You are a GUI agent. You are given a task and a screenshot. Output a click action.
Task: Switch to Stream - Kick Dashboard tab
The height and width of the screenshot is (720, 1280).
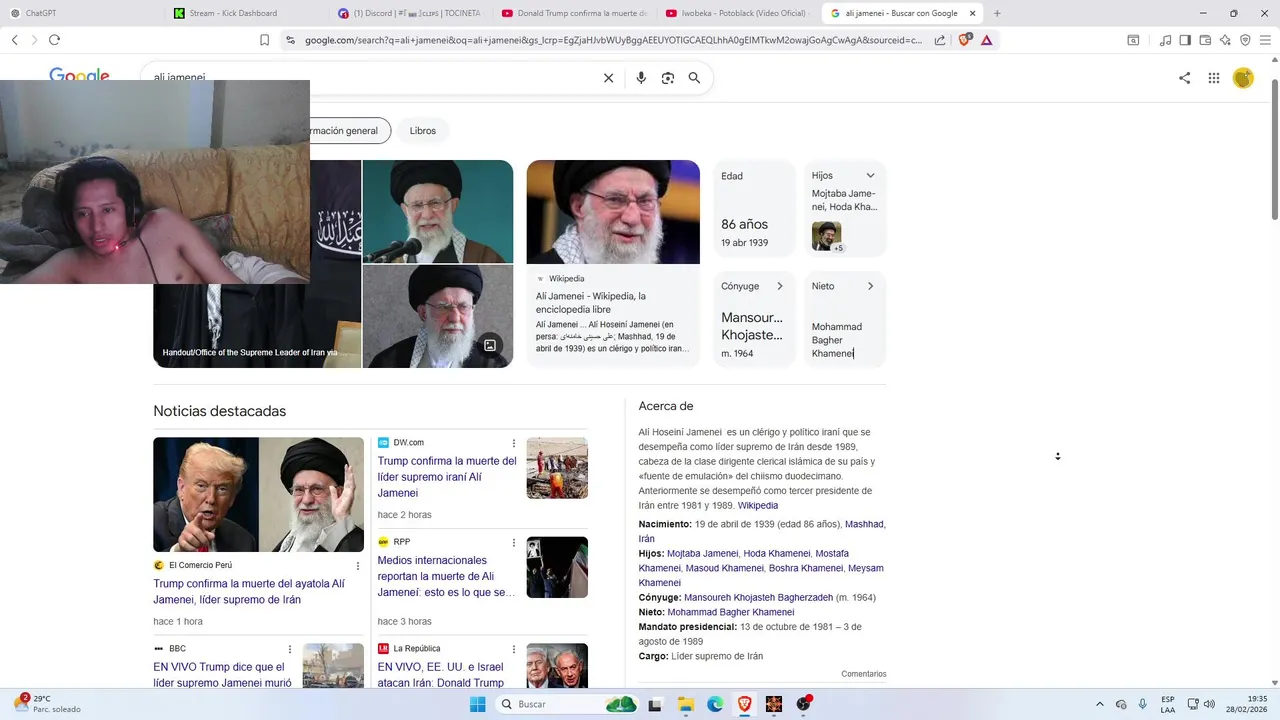(x=245, y=13)
